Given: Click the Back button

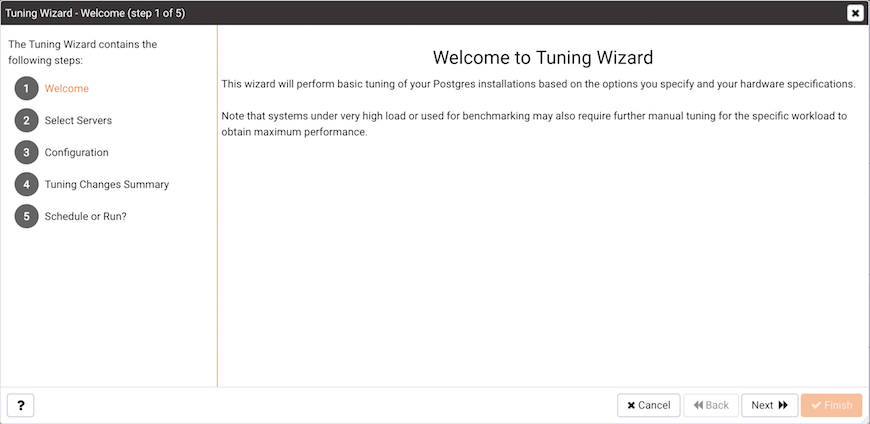Looking at the screenshot, I should [x=711, y=405].
